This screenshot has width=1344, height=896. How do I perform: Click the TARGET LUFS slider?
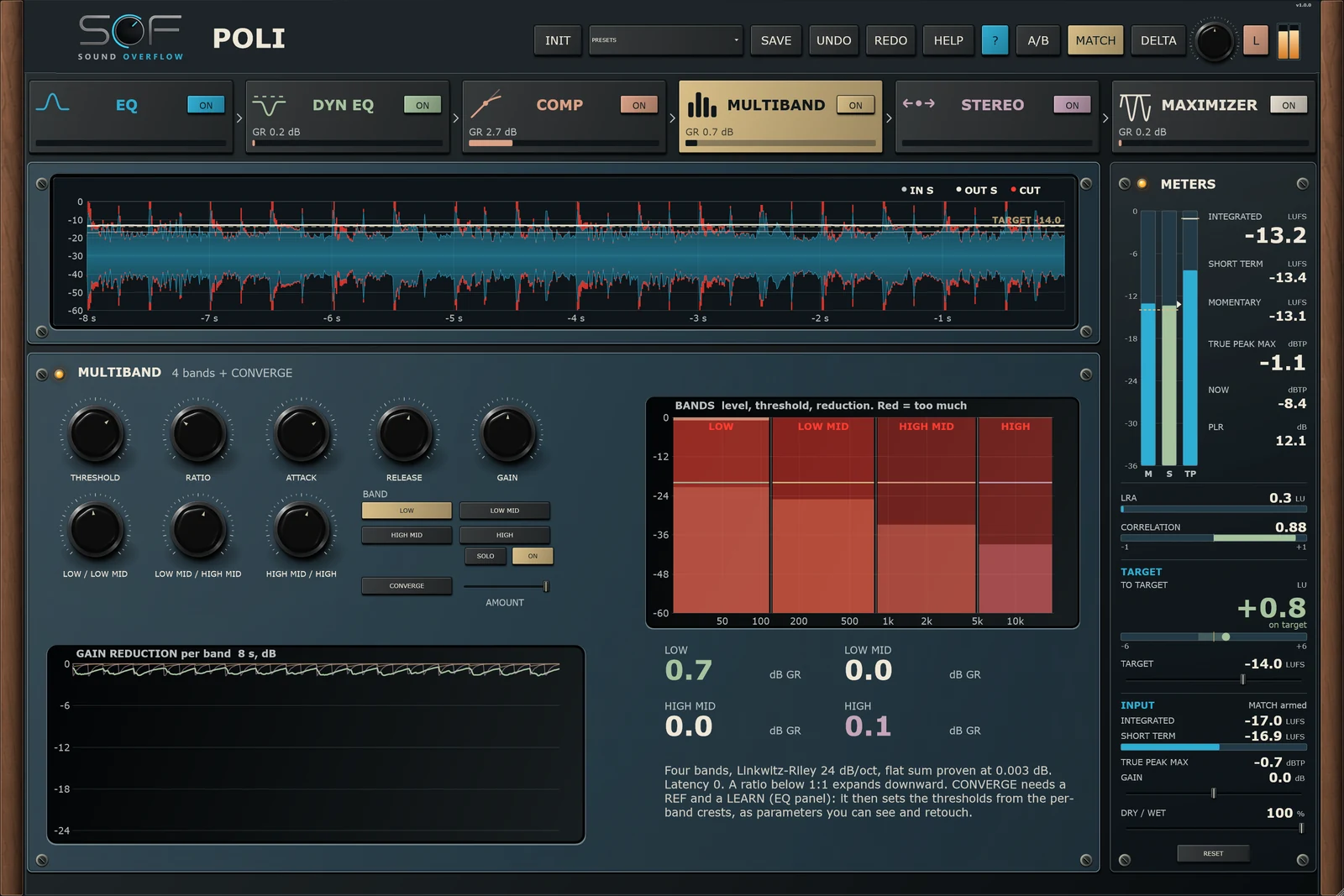coord(1213,679)
